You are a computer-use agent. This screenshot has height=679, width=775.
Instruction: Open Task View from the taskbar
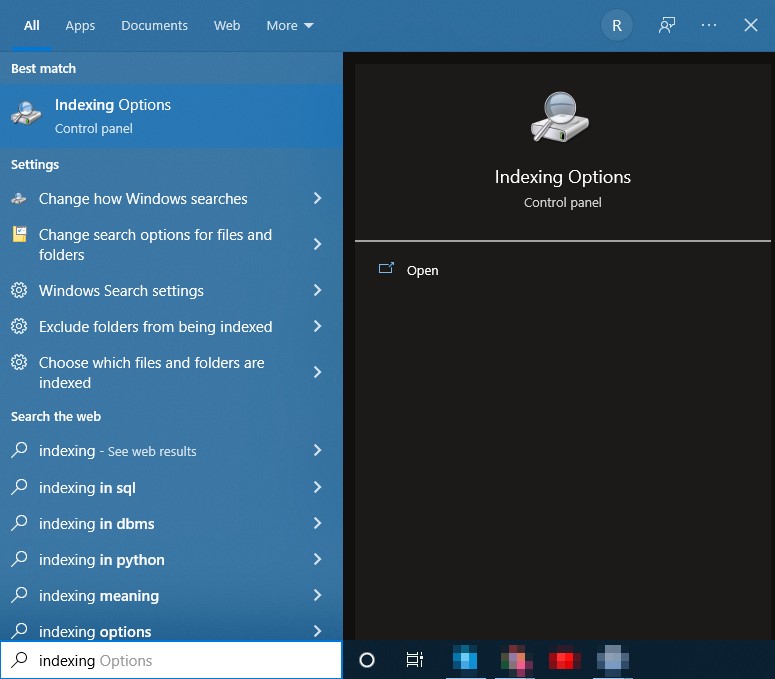pyautogui.click(x=414, y=660)
